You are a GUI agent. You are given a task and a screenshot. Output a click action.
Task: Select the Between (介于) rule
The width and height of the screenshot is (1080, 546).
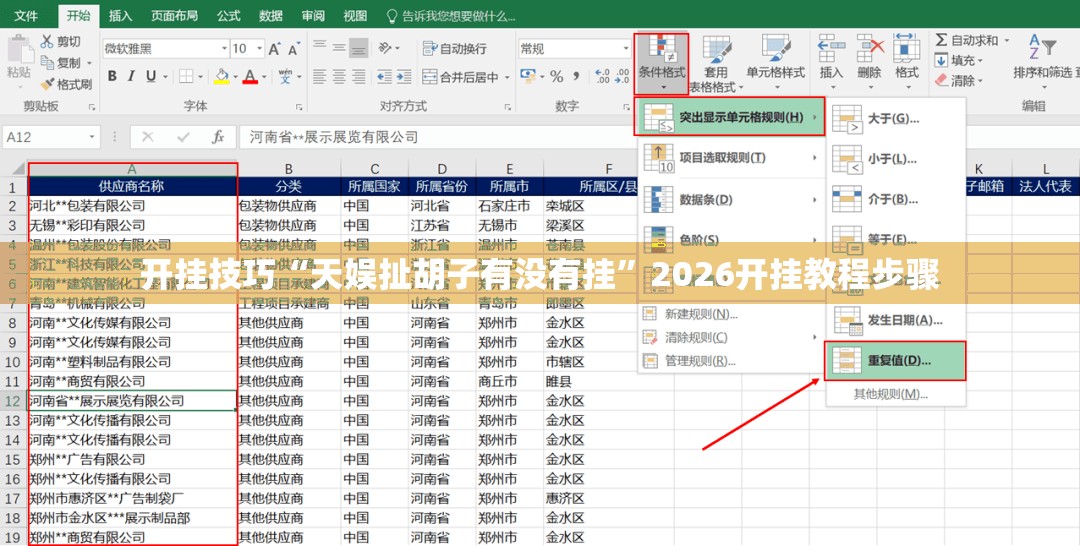pos(895,200)
